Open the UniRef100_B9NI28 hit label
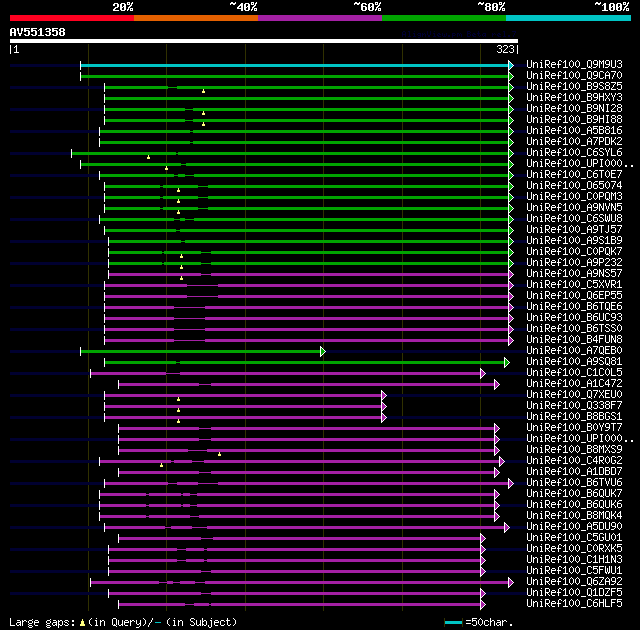 click(574, 109)
